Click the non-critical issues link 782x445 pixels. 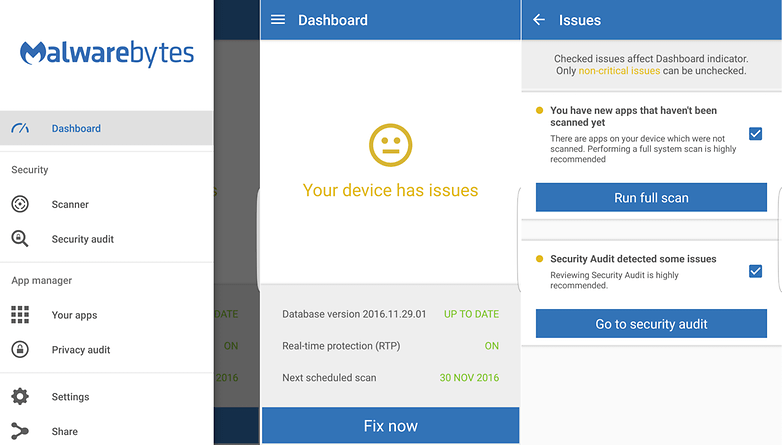pos(619,71)
